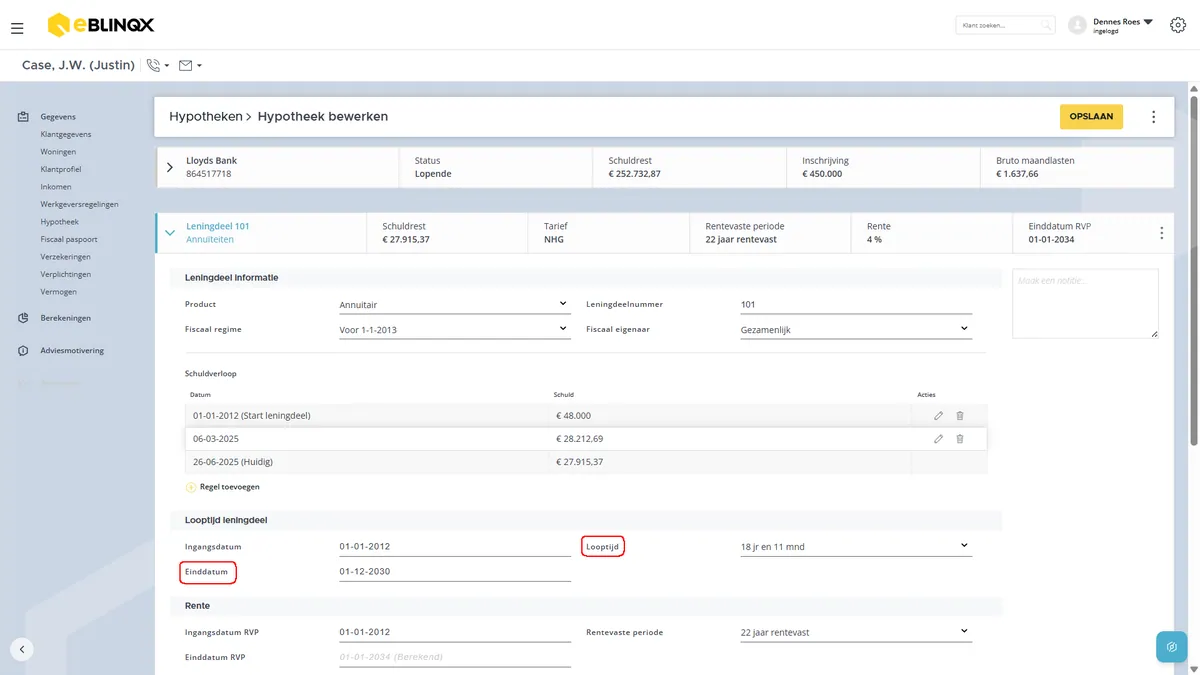
Task: Click the Einddatum field showing 01-12-2030
Action: click(x=455, y=572)
